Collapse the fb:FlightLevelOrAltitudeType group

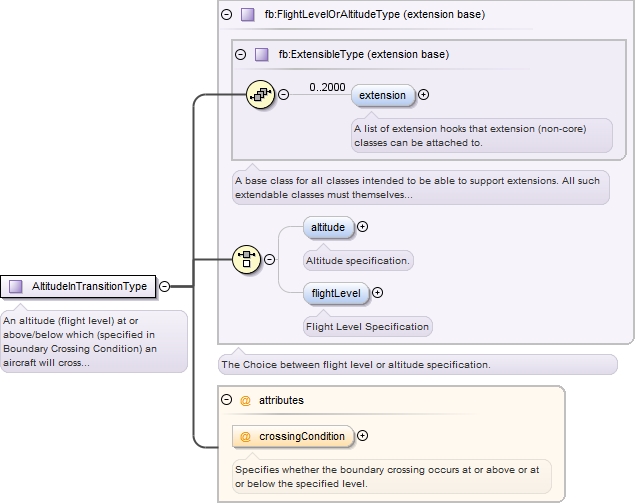(227, 15)
